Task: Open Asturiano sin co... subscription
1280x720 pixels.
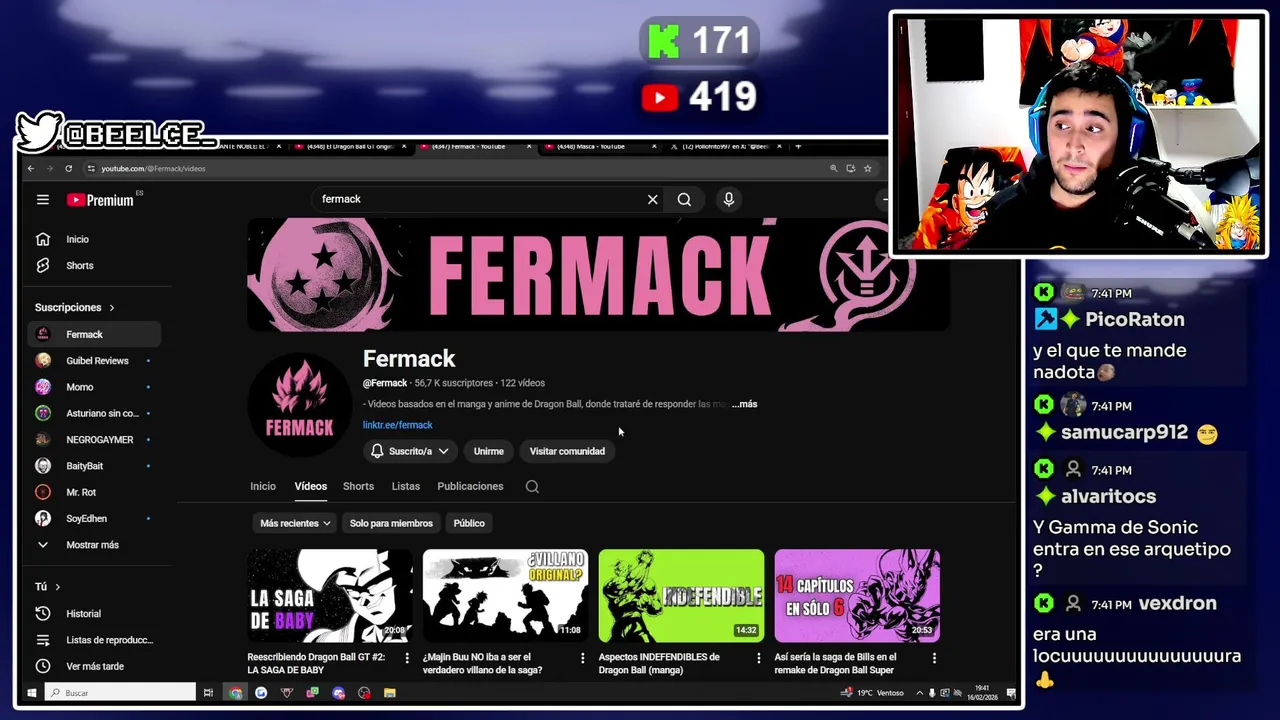Action: click(x=95, y=413)
